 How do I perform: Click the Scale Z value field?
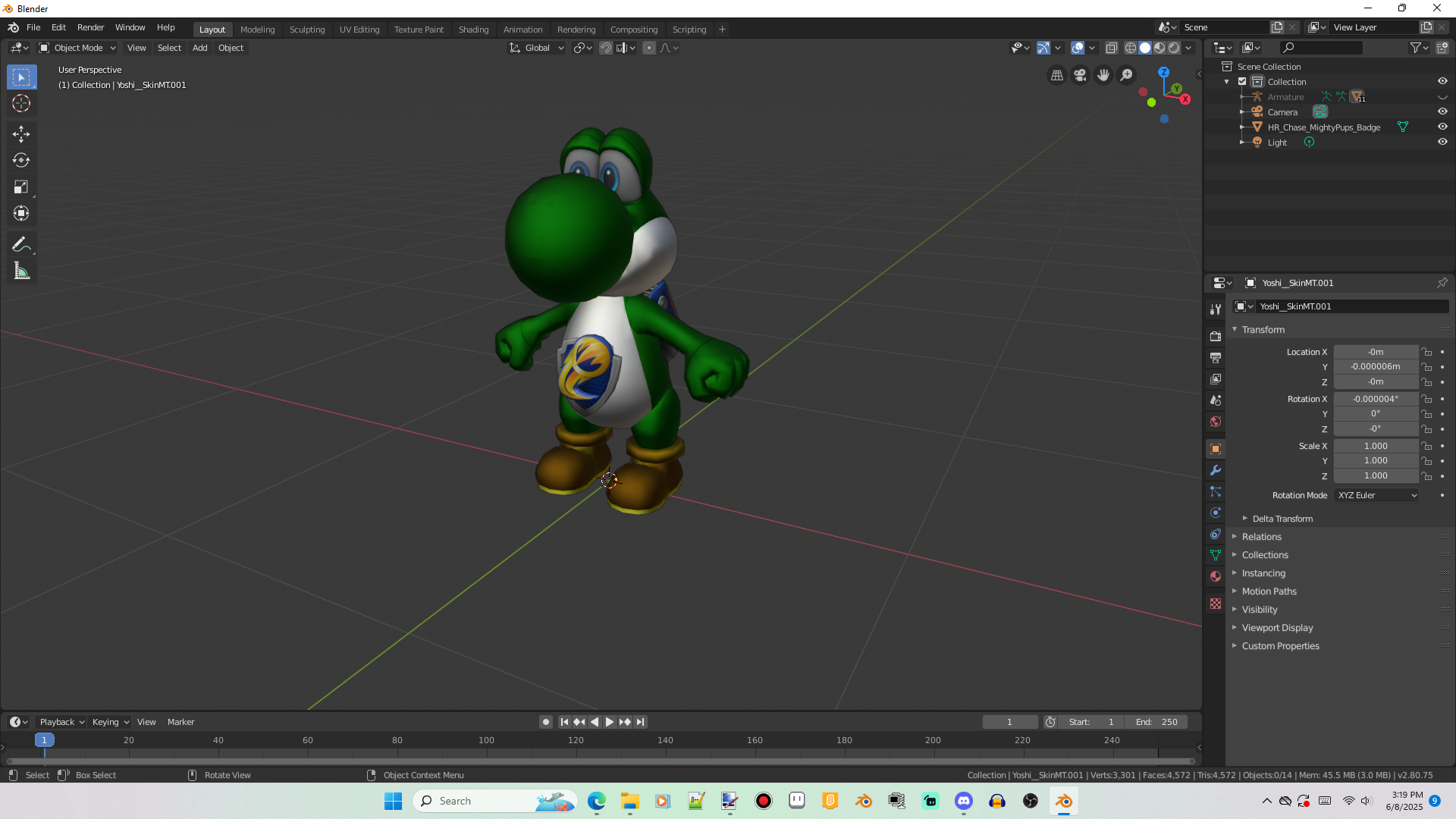[1376, 476]
